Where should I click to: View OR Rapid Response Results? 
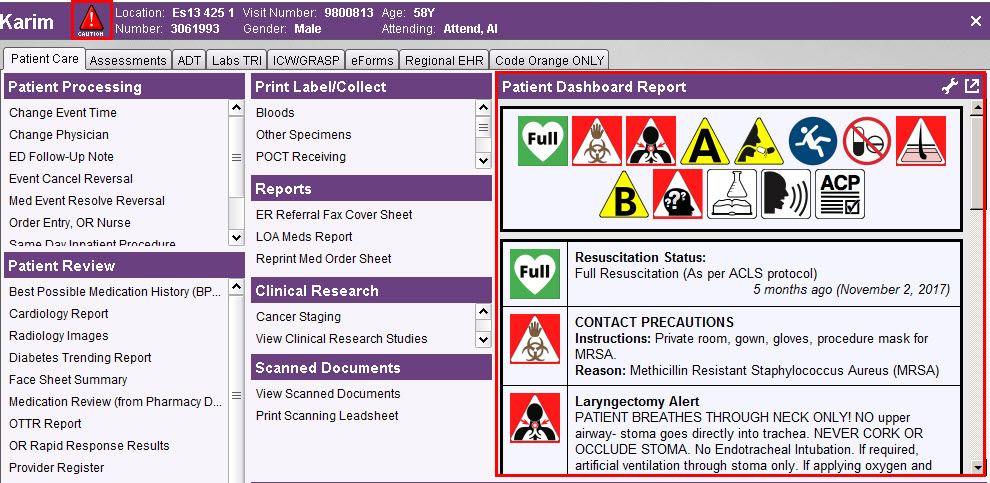[89, 446]
